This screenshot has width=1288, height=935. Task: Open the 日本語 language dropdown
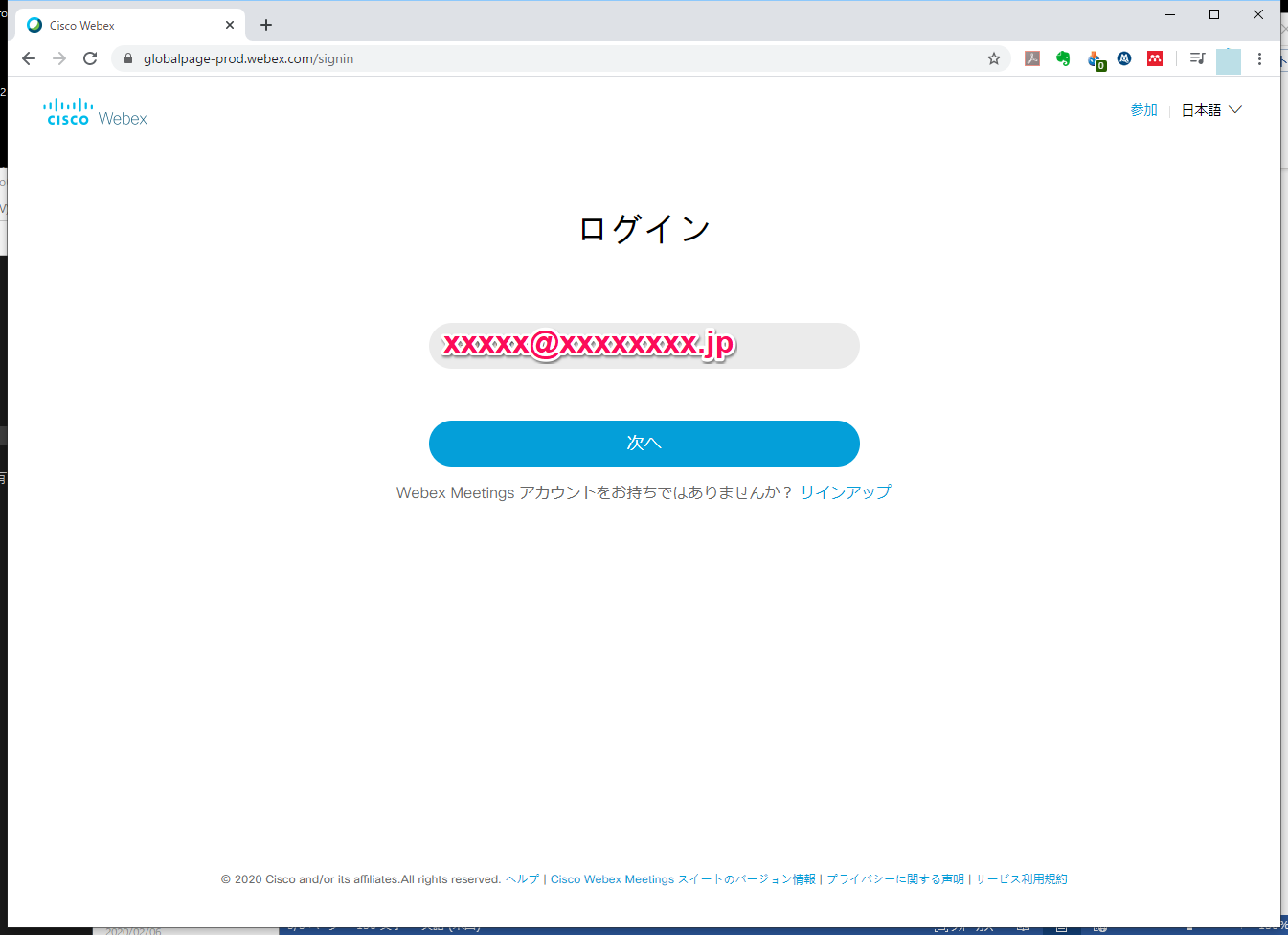click(1211, 110)
